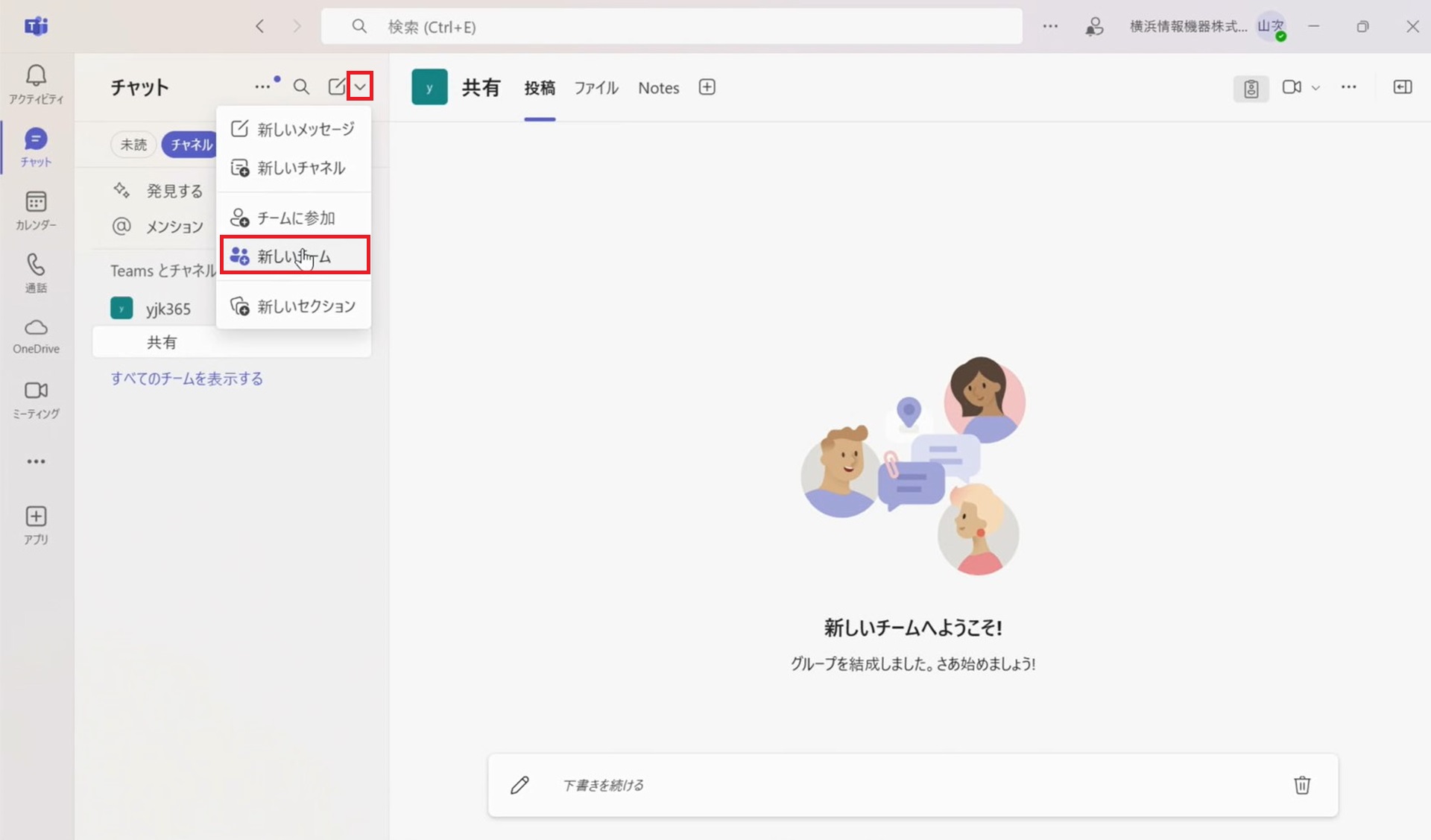Click すべてのチームを表示する link
This screenshot has width=1431, height=840.
pos(186,379)
